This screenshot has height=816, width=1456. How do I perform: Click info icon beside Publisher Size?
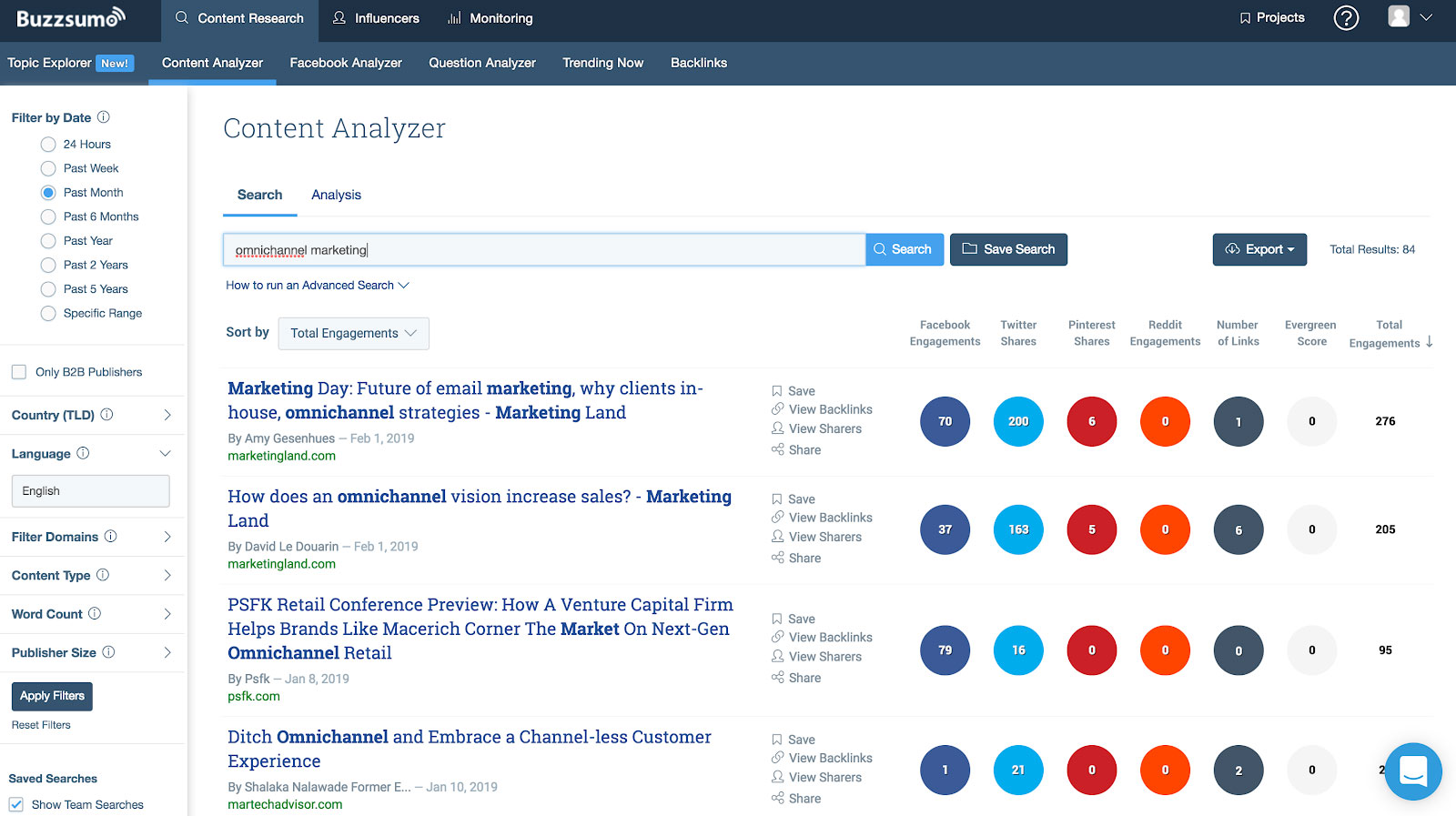point(108,652)
